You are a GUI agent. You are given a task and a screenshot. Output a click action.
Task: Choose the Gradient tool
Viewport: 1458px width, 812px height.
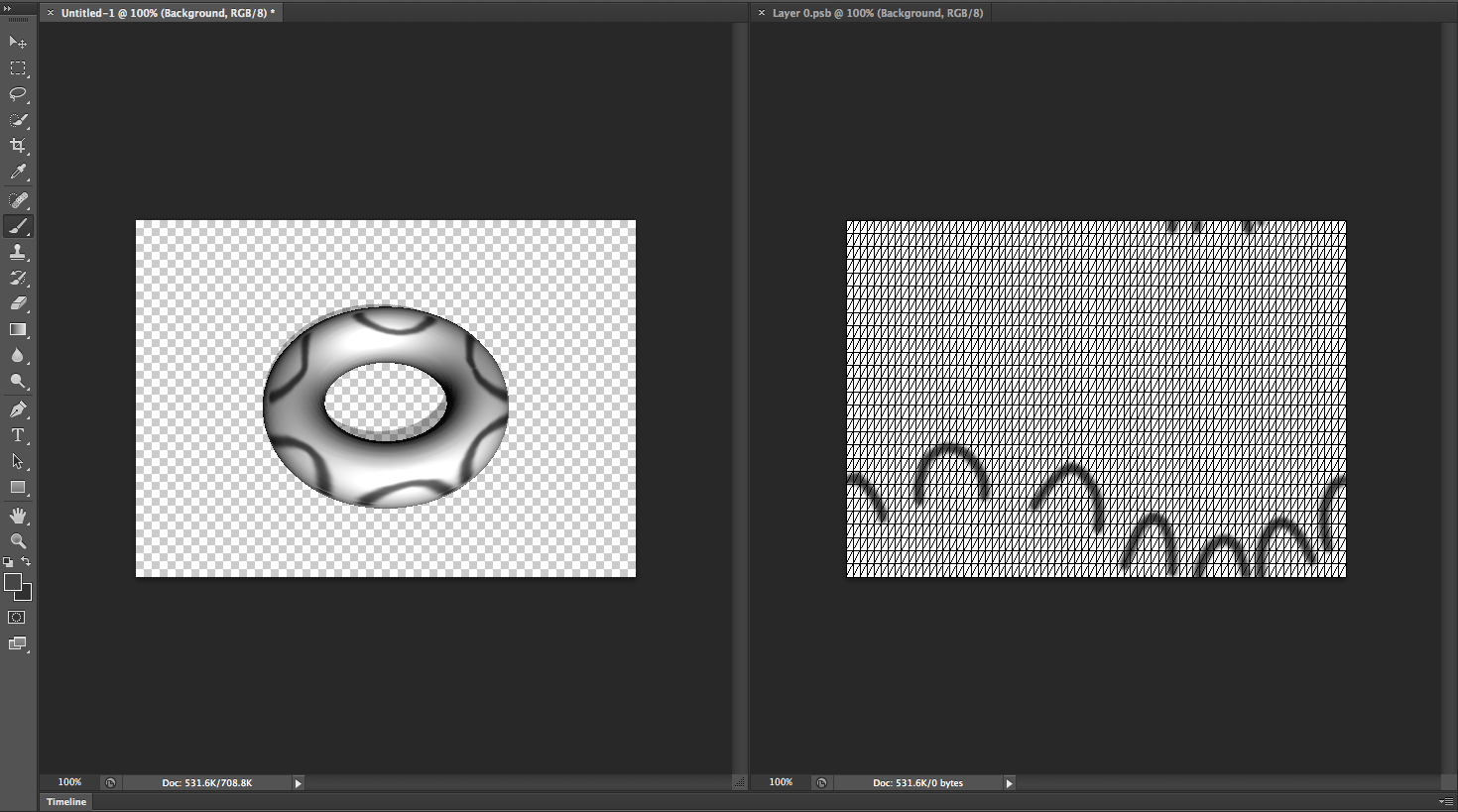coord(18,330)
